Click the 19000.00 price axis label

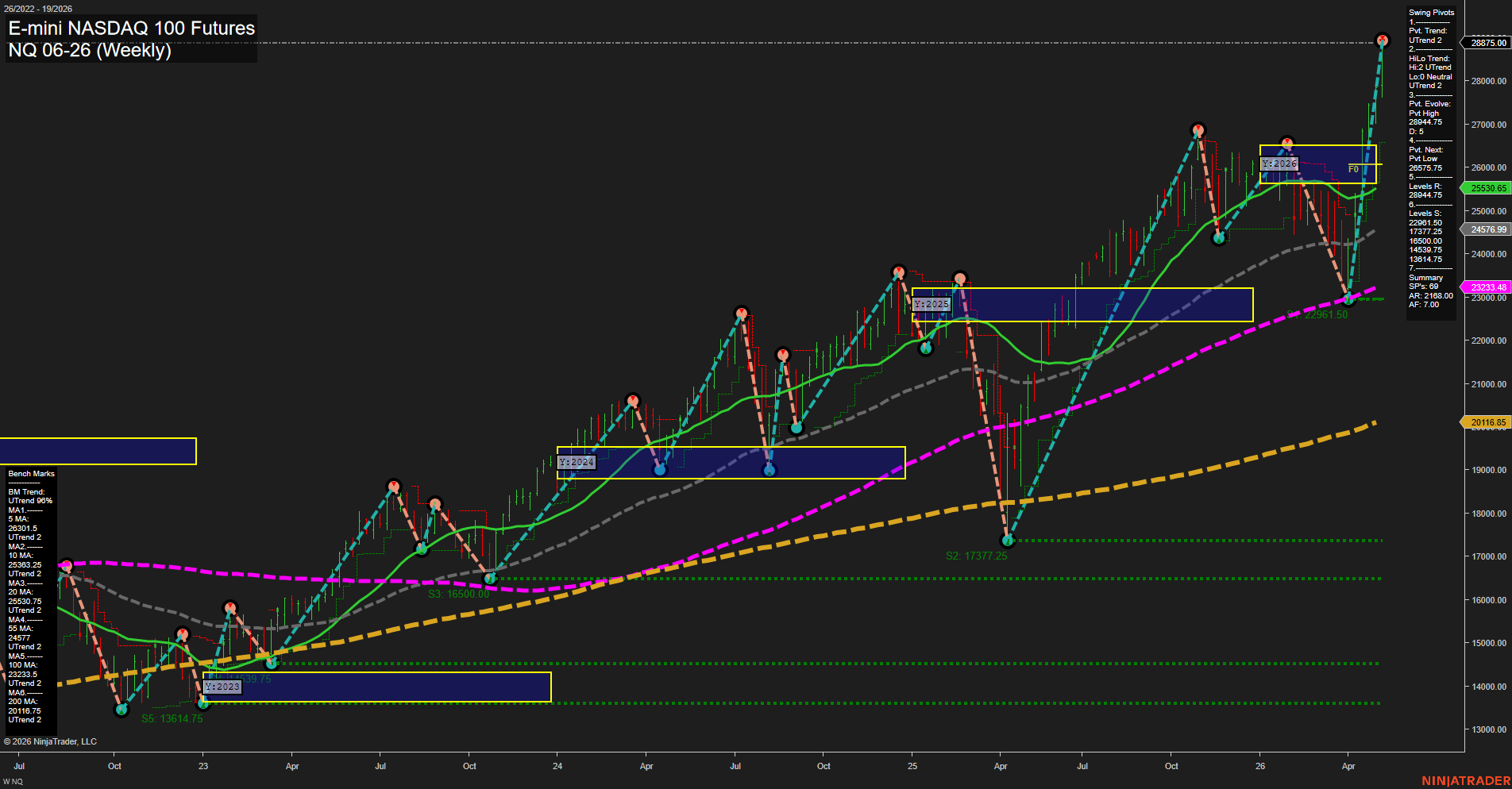click(x=1489, y=470)
